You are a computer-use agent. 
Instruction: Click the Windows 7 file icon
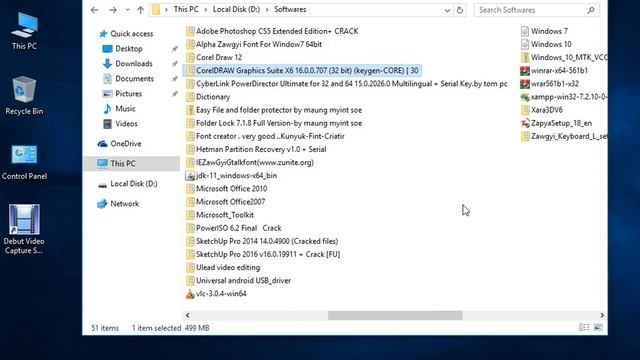[525, 31]
